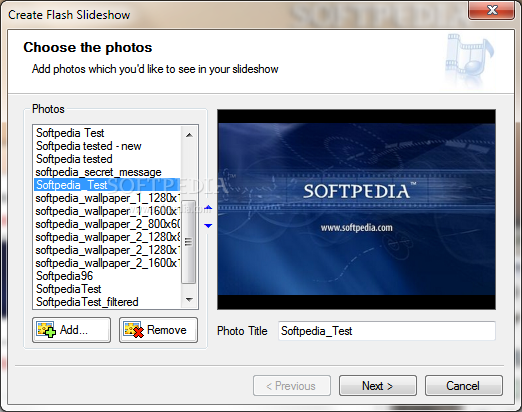Viewport: 522px width, 412px height.
Task: Select the 'SoftpediaTest' list entry
Action: [x=107, y=289]
